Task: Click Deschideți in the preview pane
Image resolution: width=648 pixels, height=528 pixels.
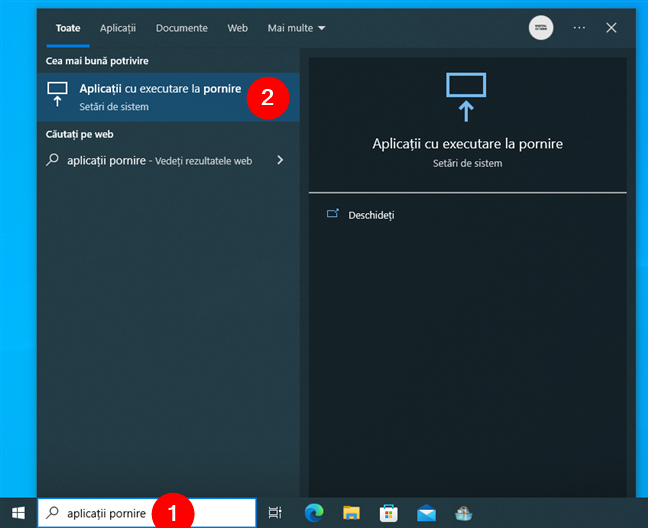Action: 371,215
